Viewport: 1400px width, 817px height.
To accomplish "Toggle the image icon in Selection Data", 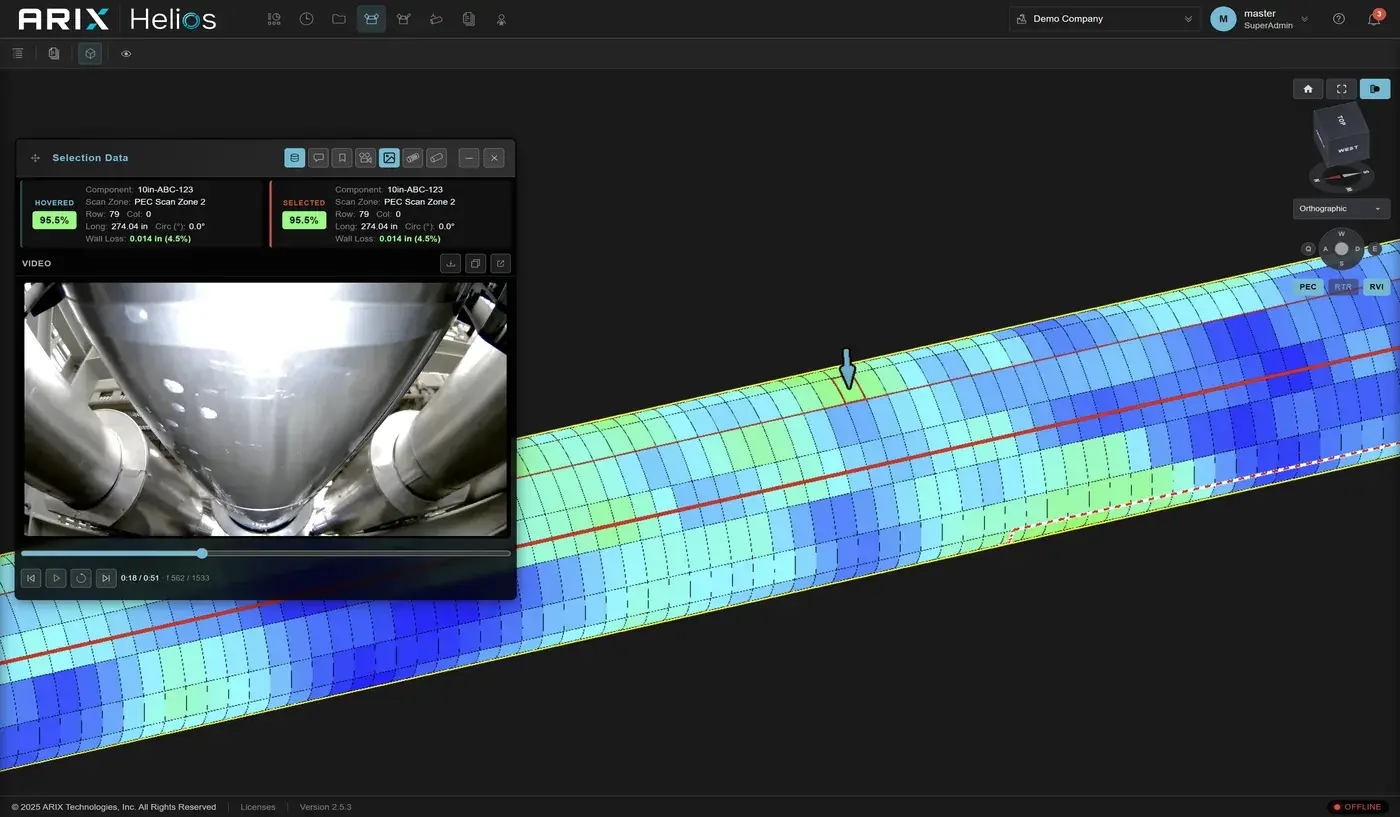I will (389, 158).
